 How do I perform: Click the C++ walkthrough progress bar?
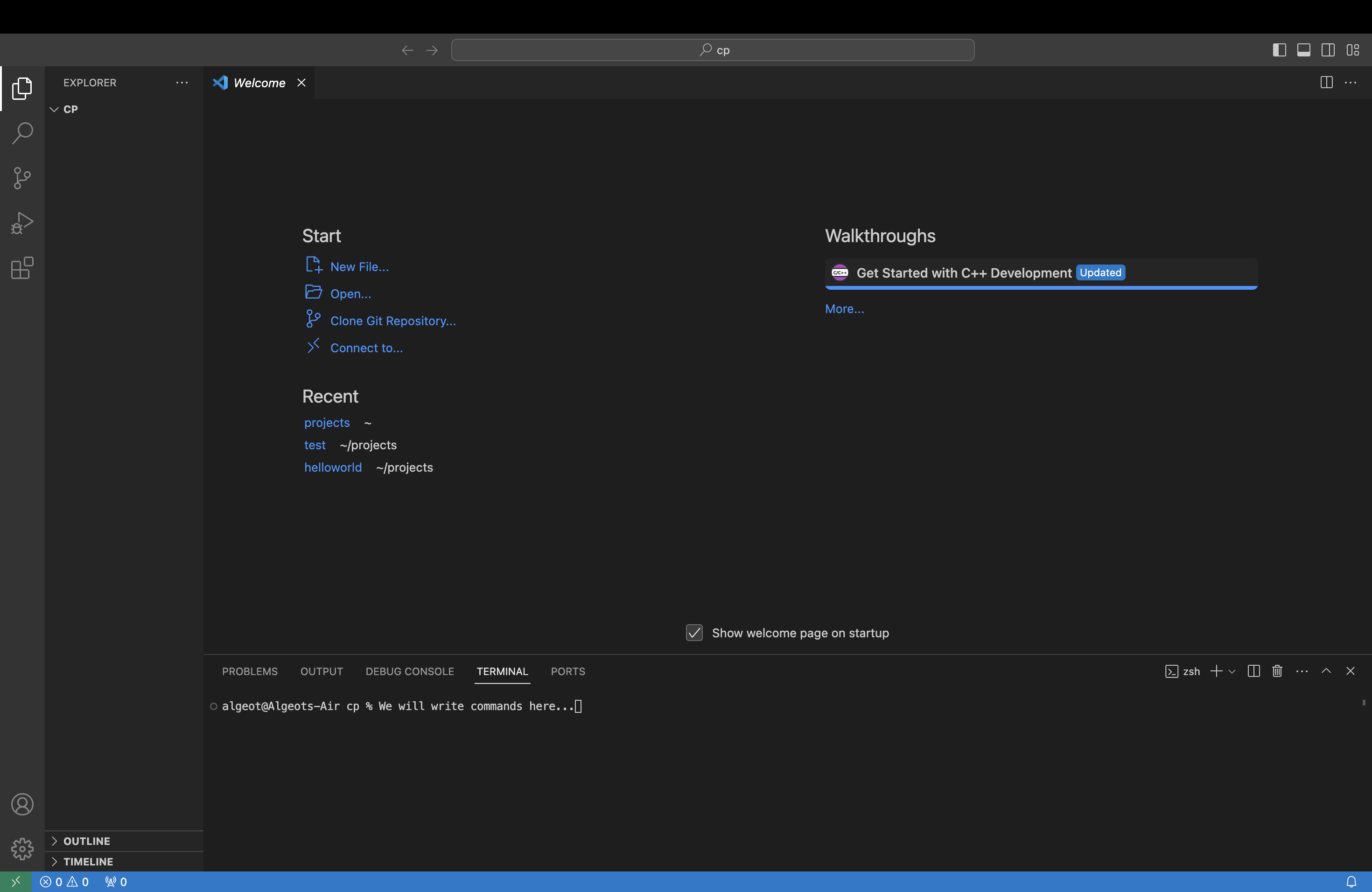pyautogui.click(x=1041, y=287)
